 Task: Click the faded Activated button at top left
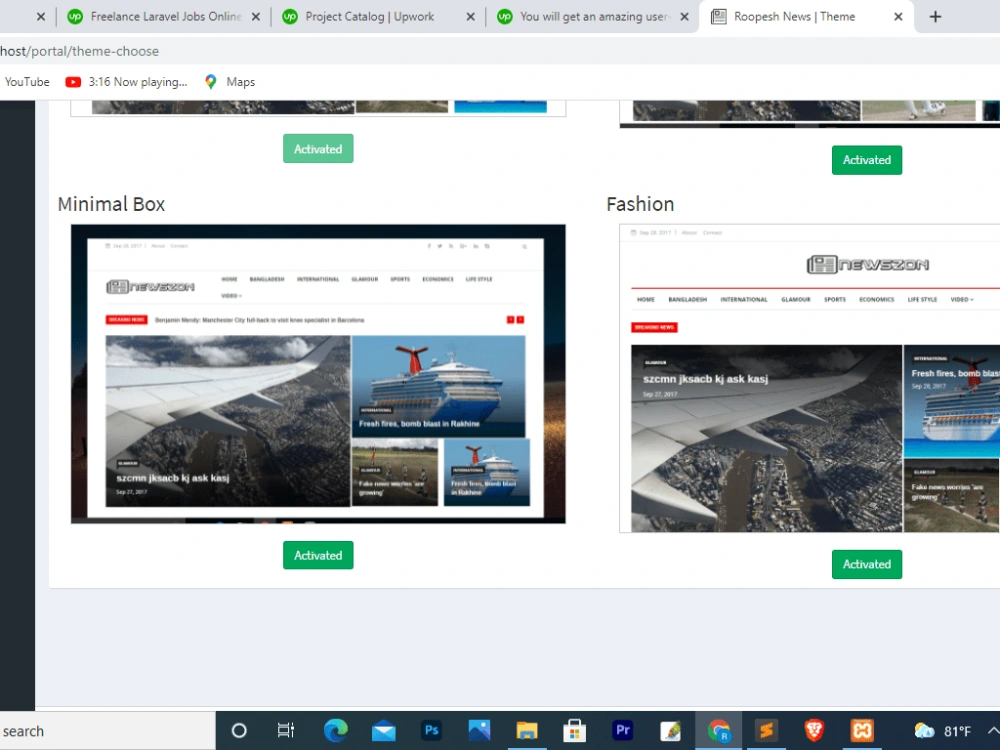tap(318, 149)
